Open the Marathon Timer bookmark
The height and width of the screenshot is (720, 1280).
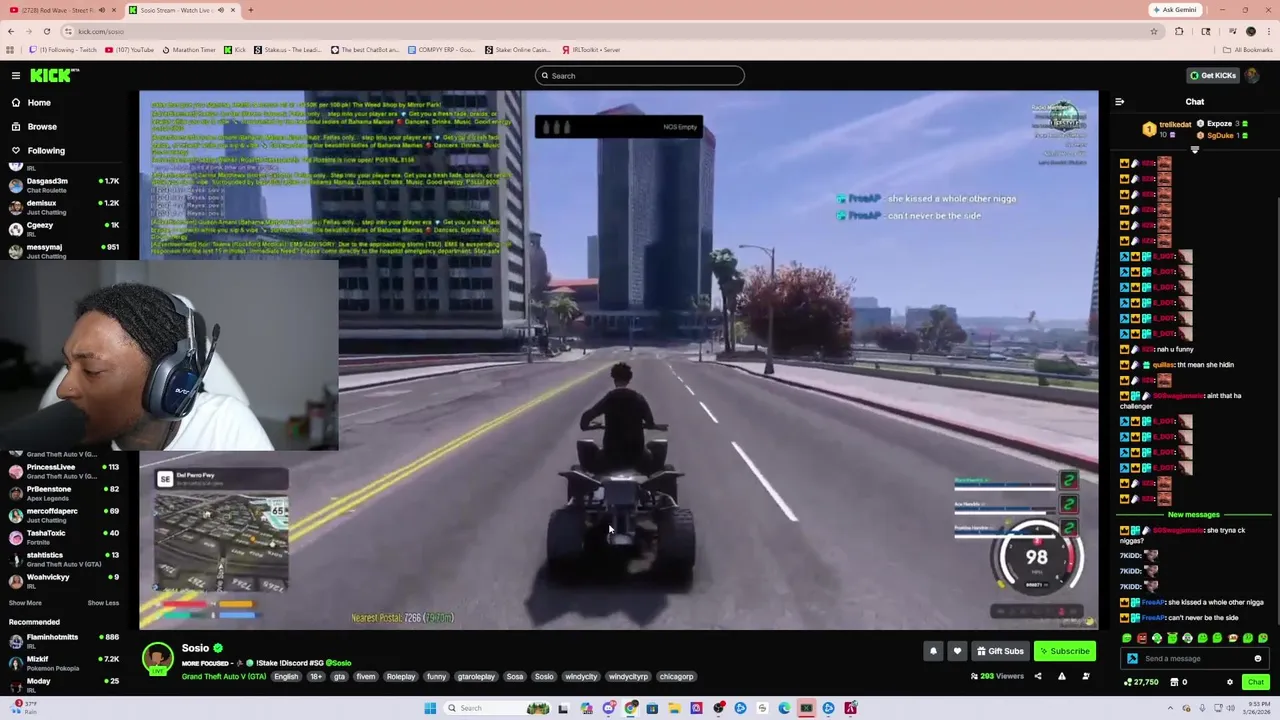tap(188, 49)
